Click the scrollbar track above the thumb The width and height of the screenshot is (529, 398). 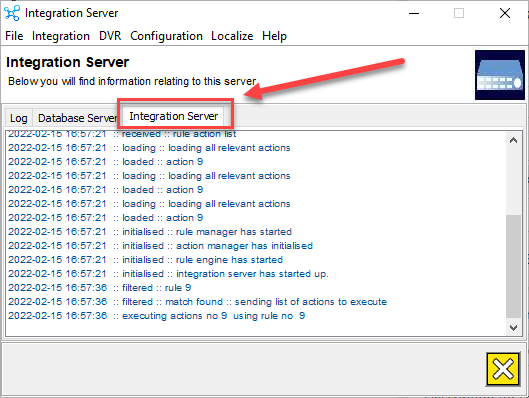(x=513, y=181)
